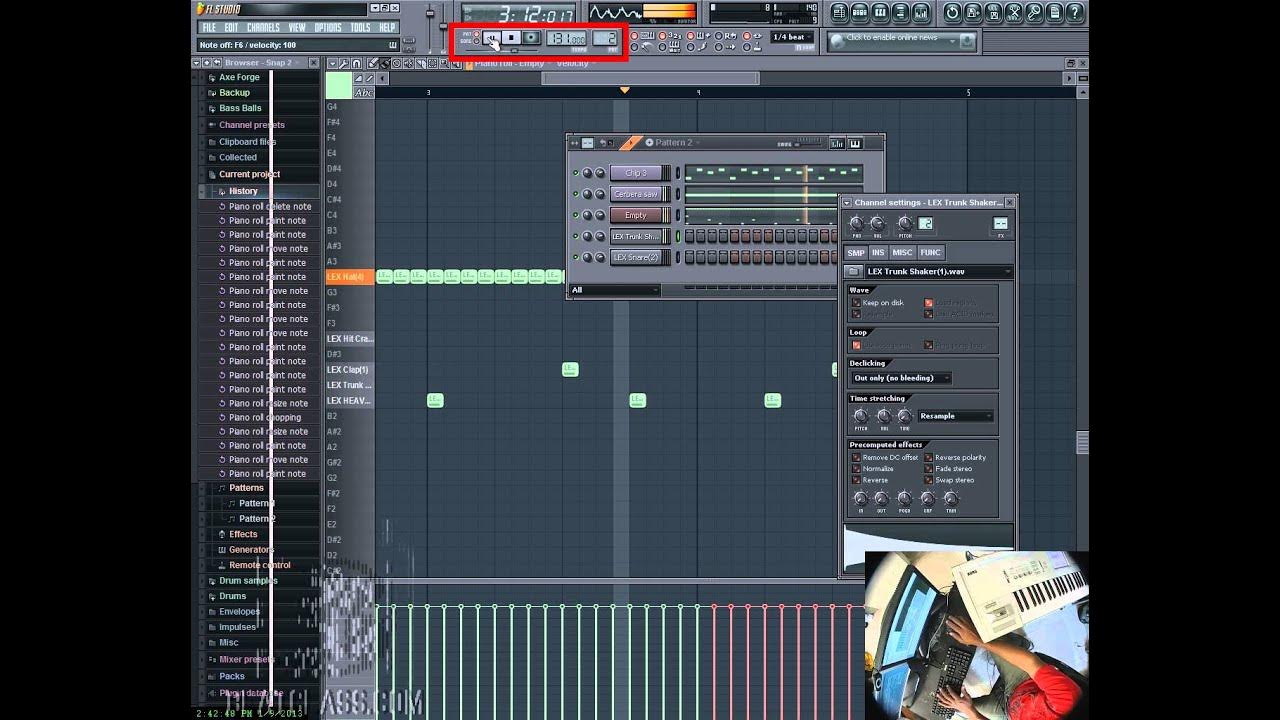The width and height of the screenshot is (1280, 720).
Task: Click the folder icon beside LEX Trunk Shaker(1).wav
Action: (x=853, y=271)
